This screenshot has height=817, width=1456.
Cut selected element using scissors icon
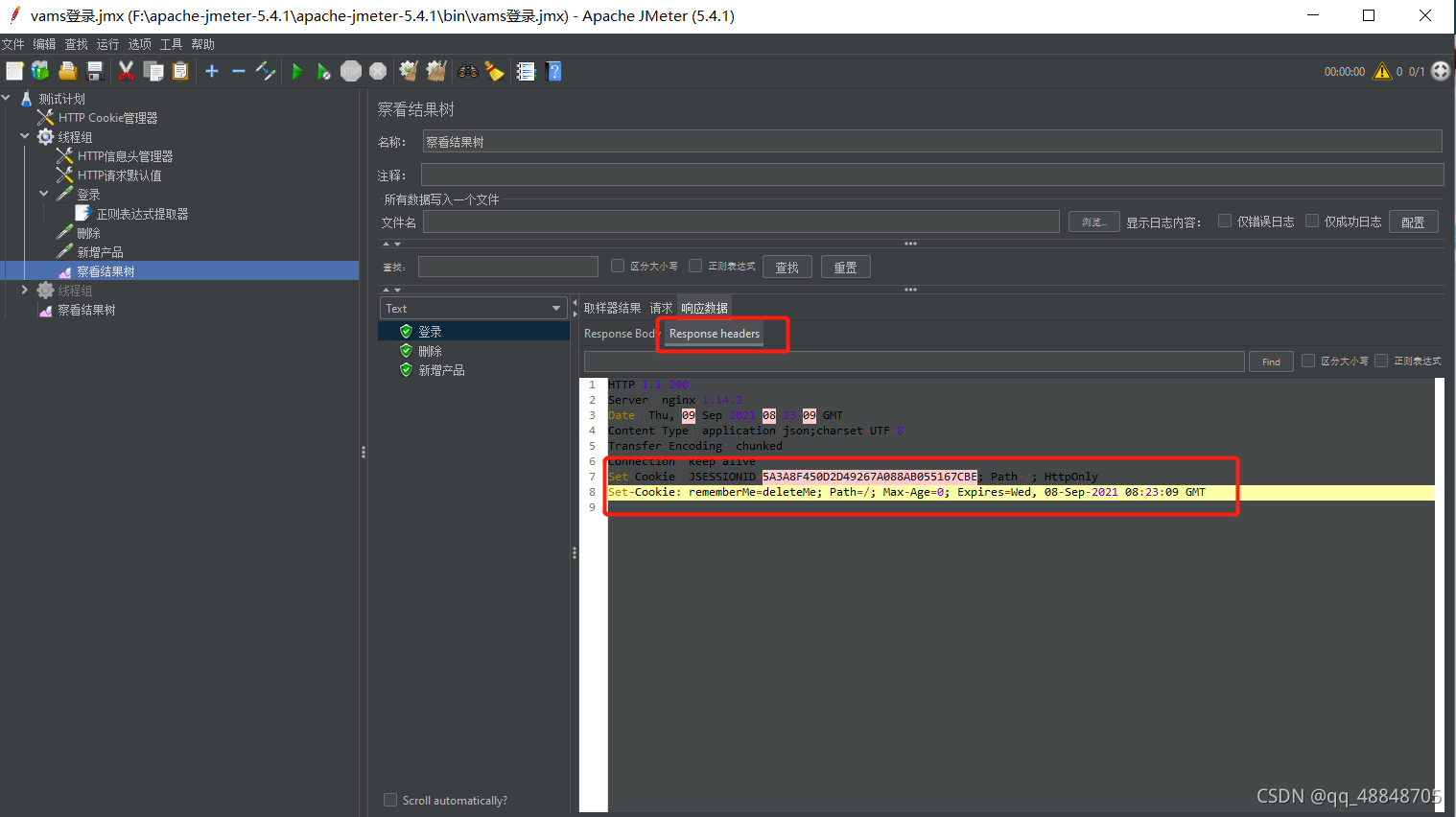126,70
